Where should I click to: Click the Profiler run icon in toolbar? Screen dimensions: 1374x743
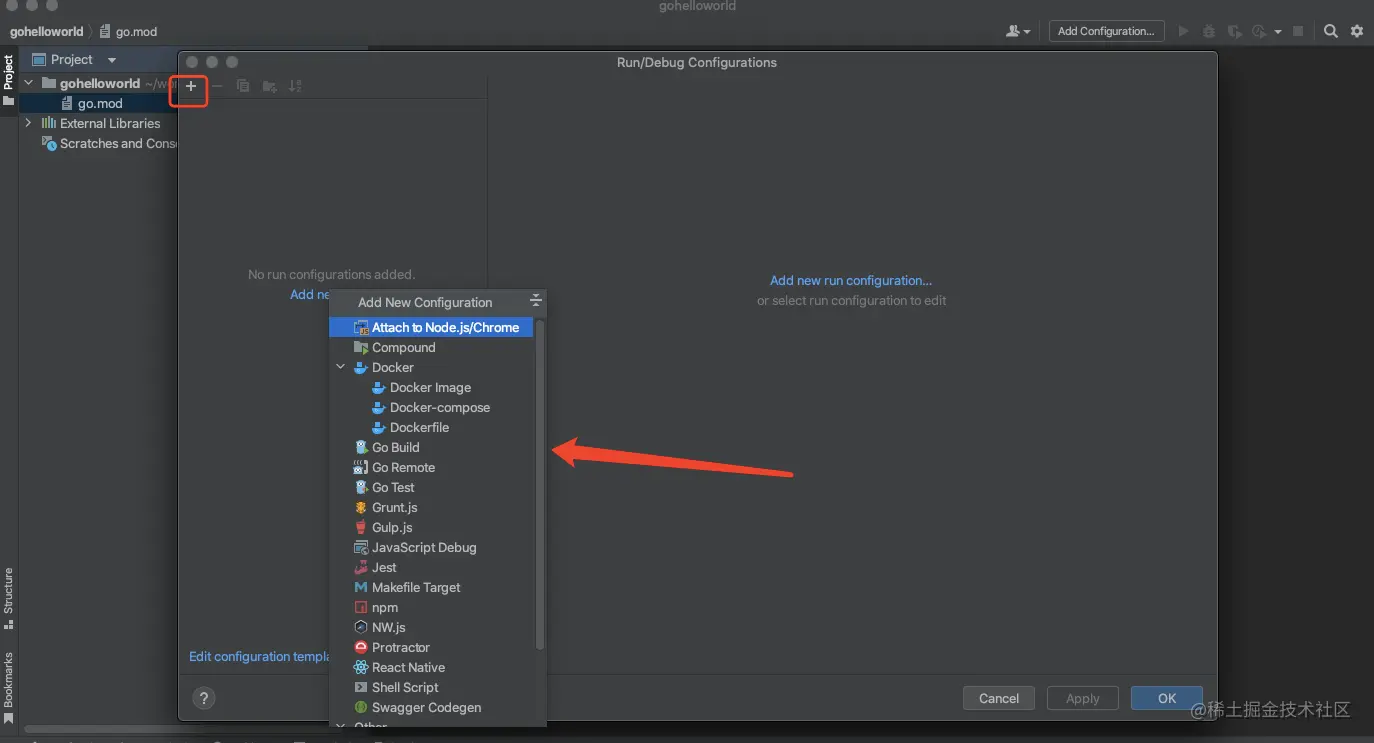point(1259,31)
